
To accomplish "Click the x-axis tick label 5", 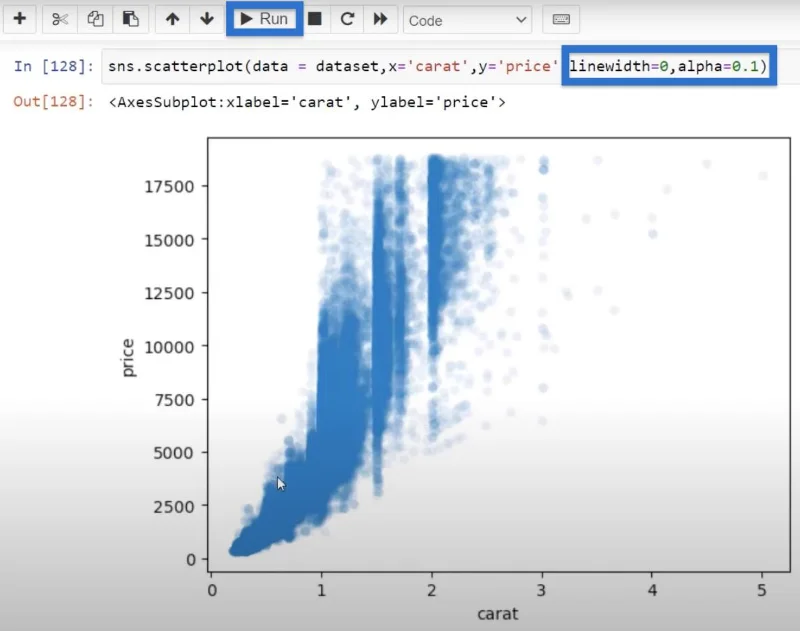I will click(761, 590).
